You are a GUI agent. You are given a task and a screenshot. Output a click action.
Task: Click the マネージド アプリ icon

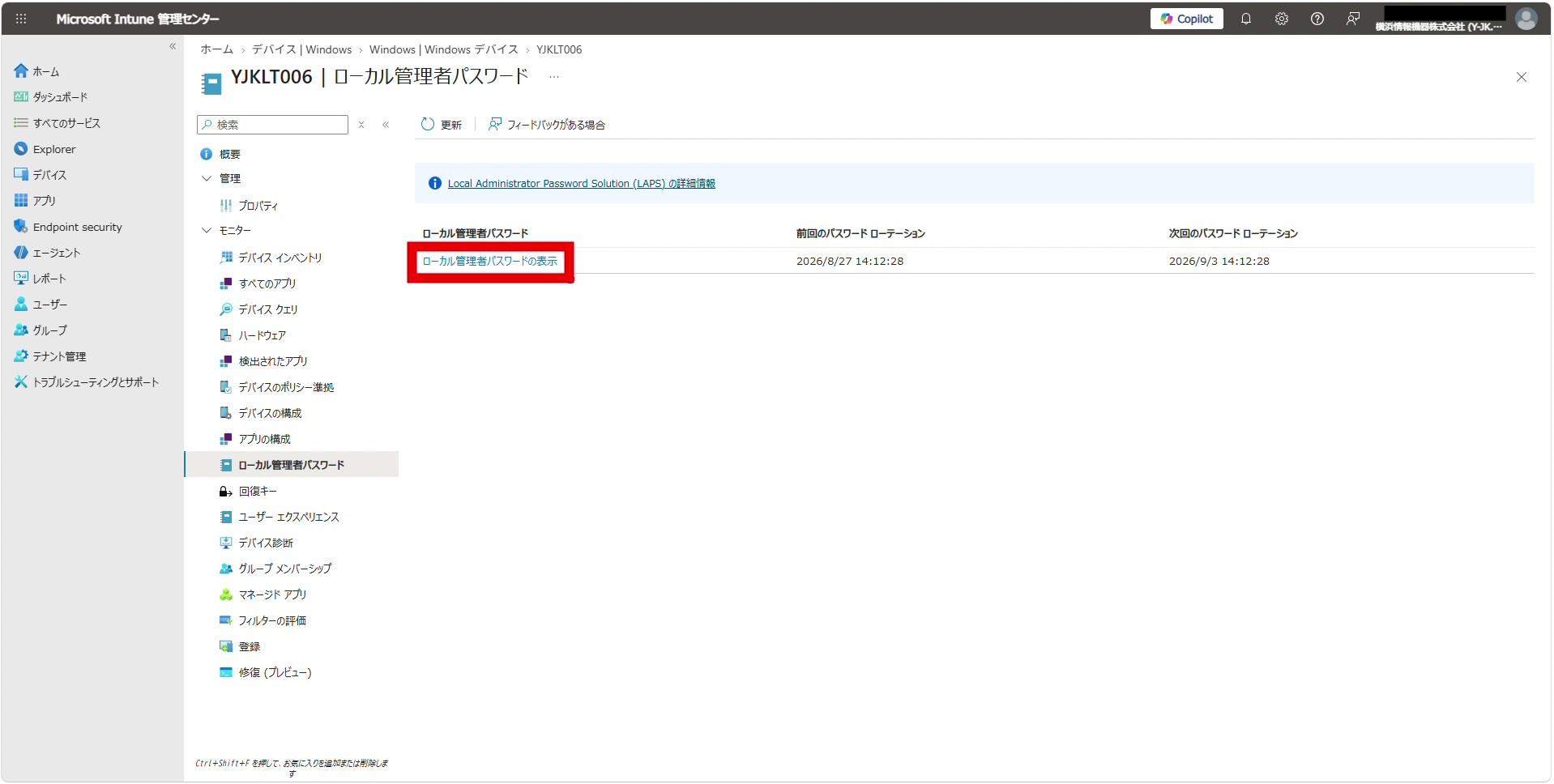tap(226, 594)
